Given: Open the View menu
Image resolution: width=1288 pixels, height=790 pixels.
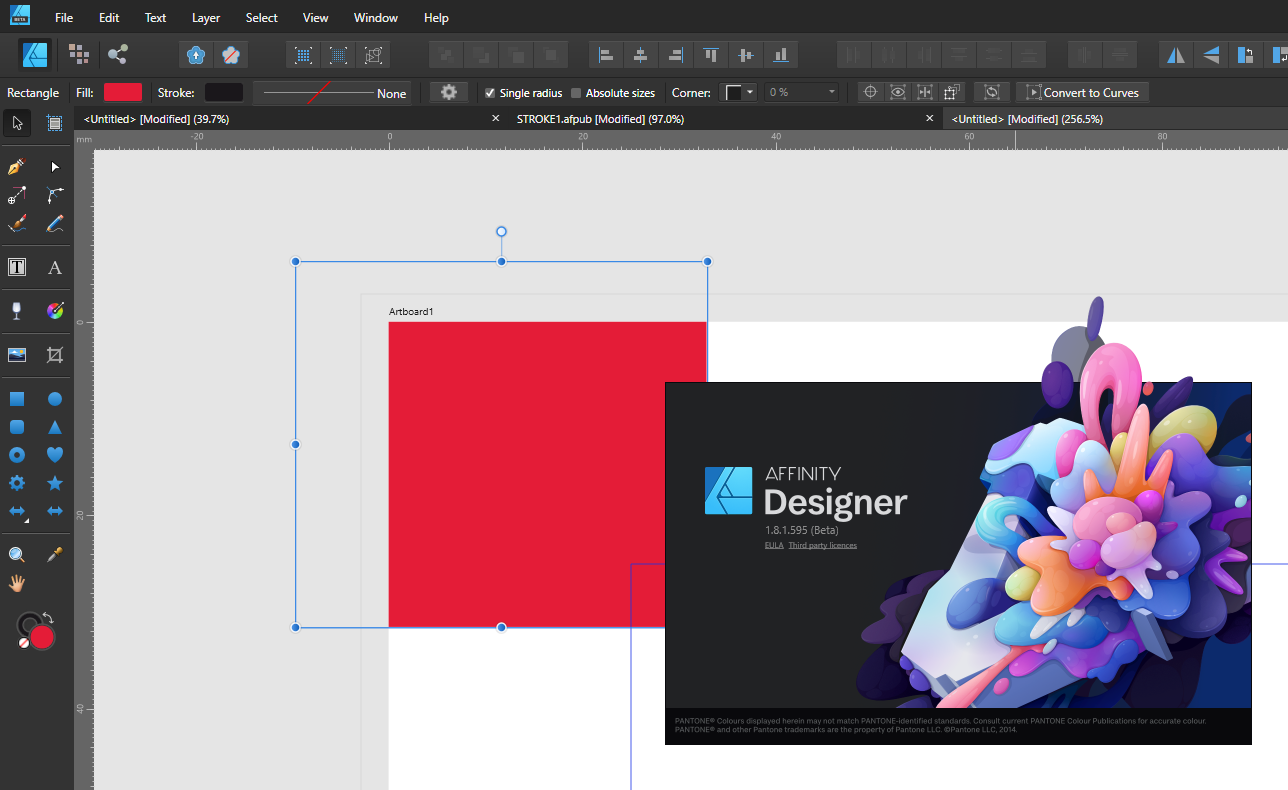Looking at the screenshot, I should click(315, 18).
